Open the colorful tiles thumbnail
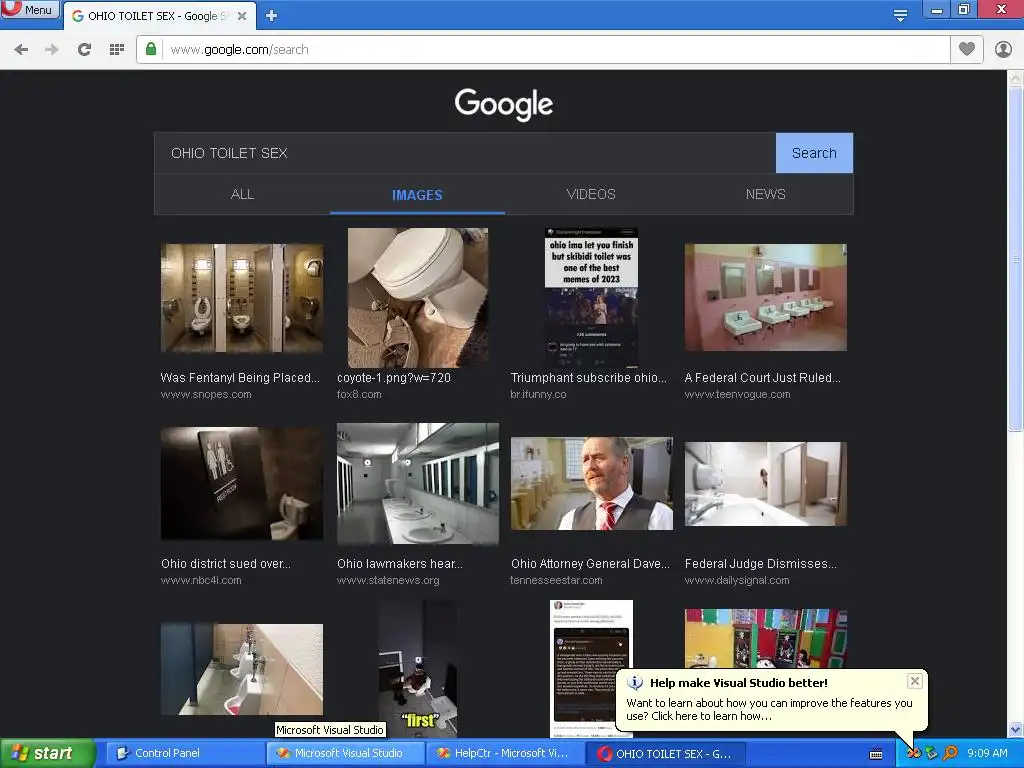The height and width of the screenshot is (768, 1024). click(x=765, y=639)
